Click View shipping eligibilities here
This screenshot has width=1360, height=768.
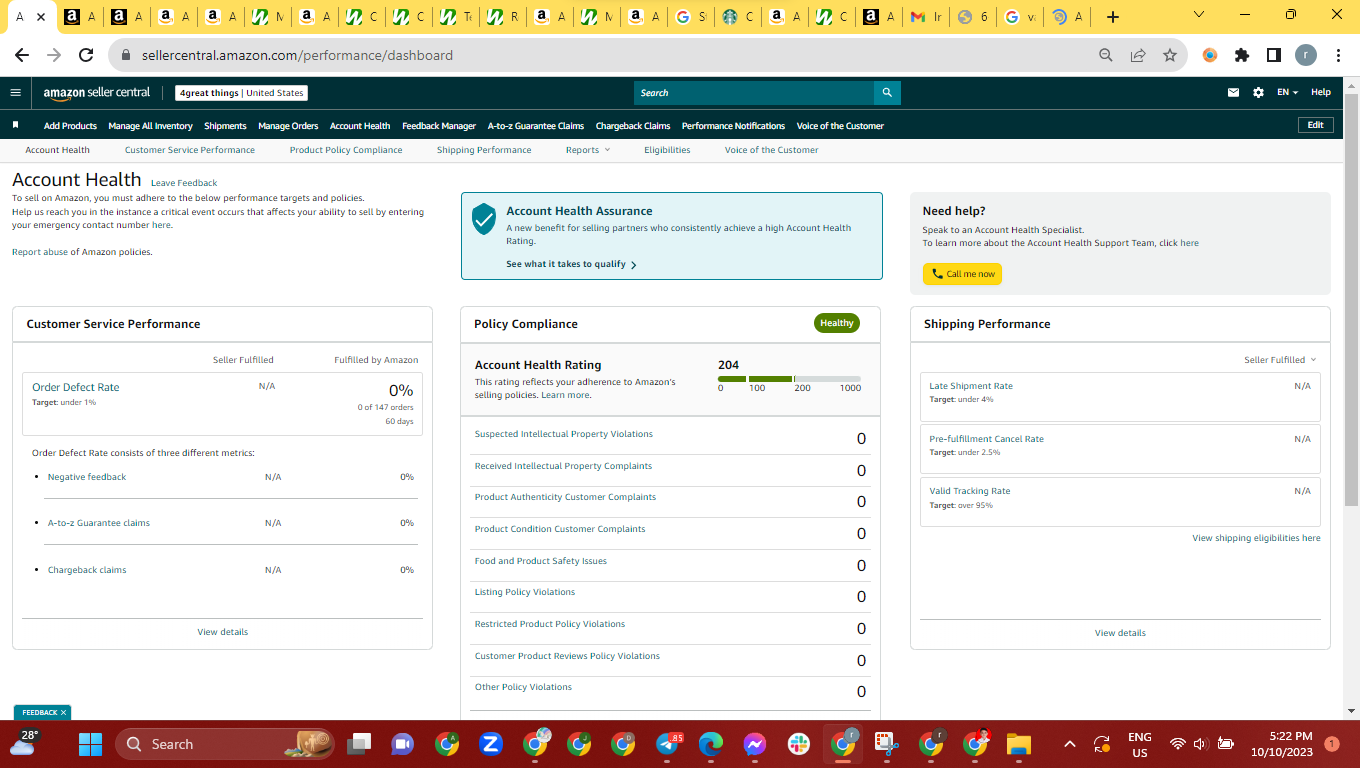click(1256, 538)
